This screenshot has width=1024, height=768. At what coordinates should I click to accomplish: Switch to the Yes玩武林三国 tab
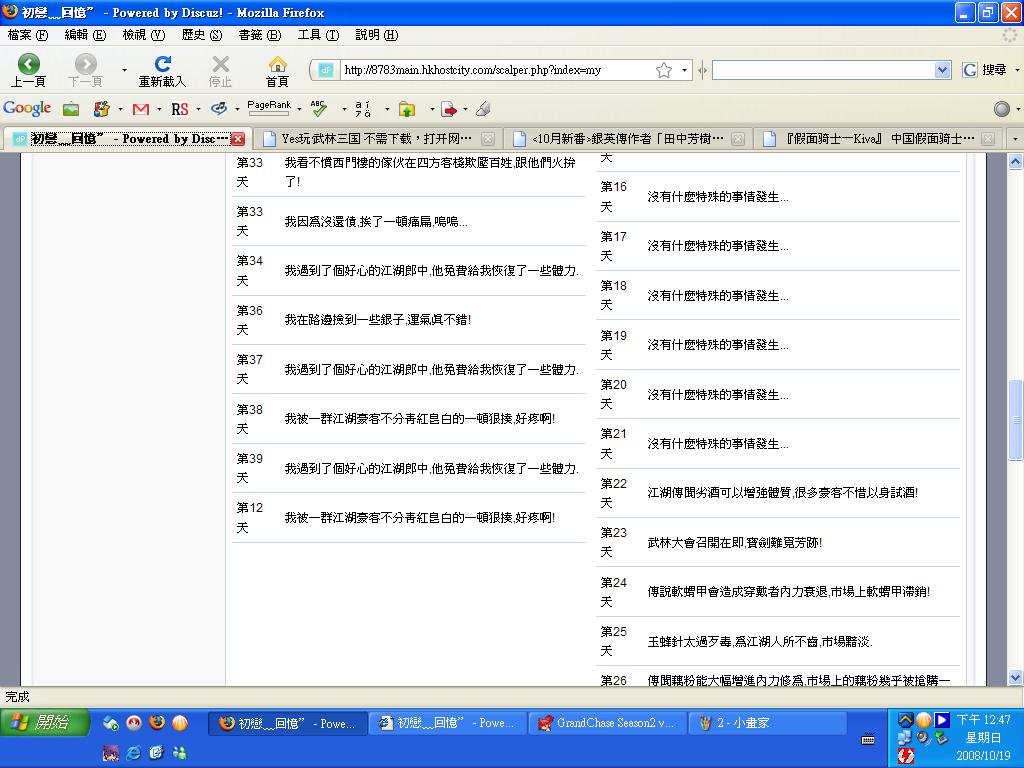point(377,138)
